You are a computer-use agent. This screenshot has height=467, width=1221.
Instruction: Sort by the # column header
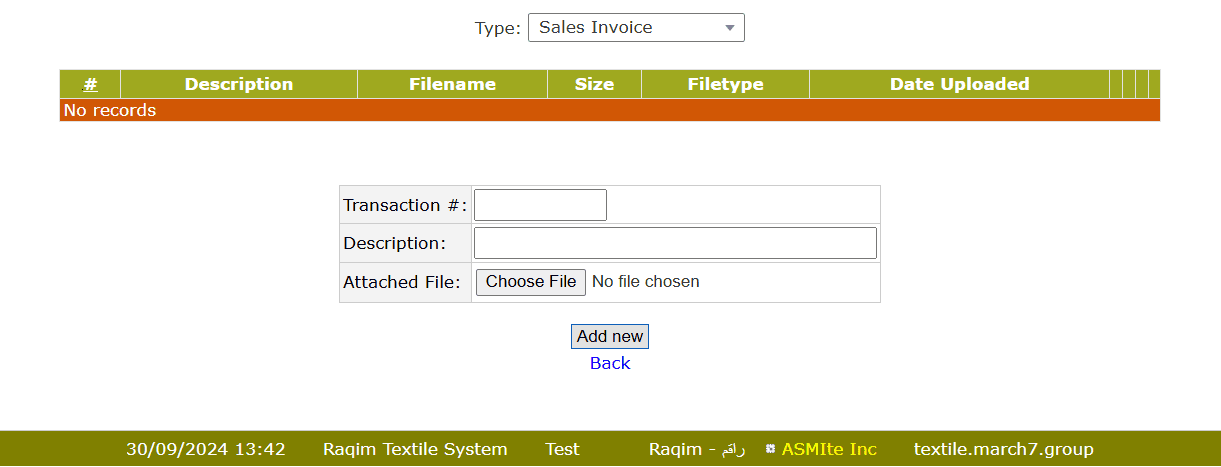pos(90,84)
